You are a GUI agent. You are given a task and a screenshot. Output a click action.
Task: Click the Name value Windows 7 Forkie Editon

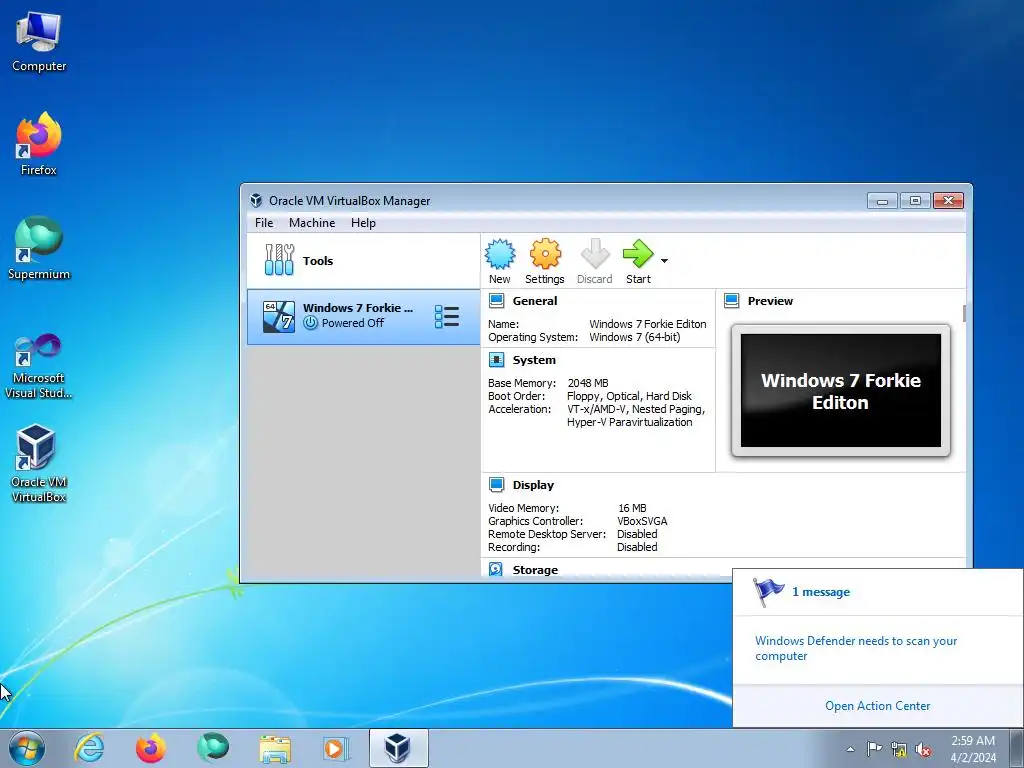coord(648,324)
